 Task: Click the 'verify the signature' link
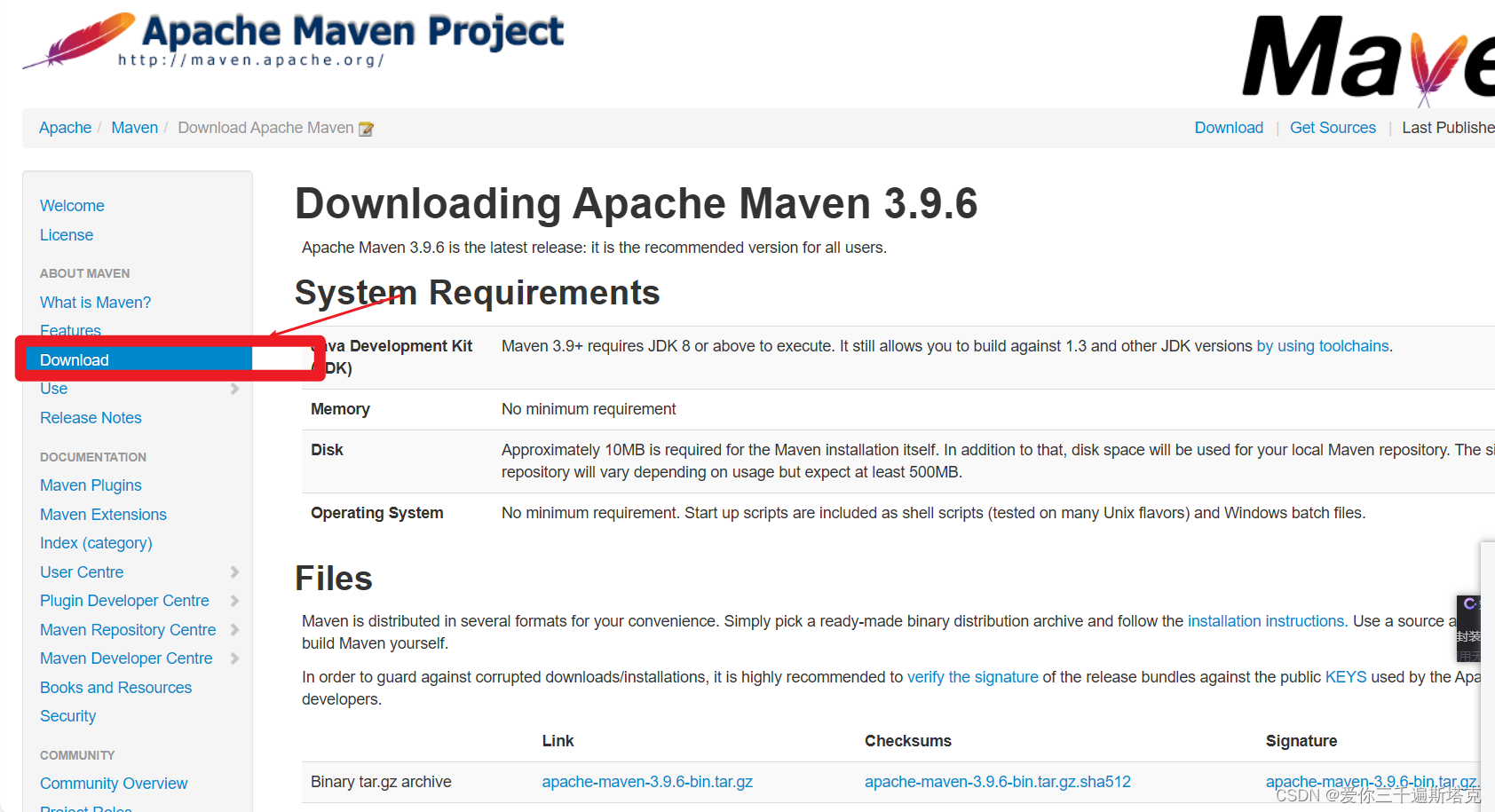(x=972, y=676)
